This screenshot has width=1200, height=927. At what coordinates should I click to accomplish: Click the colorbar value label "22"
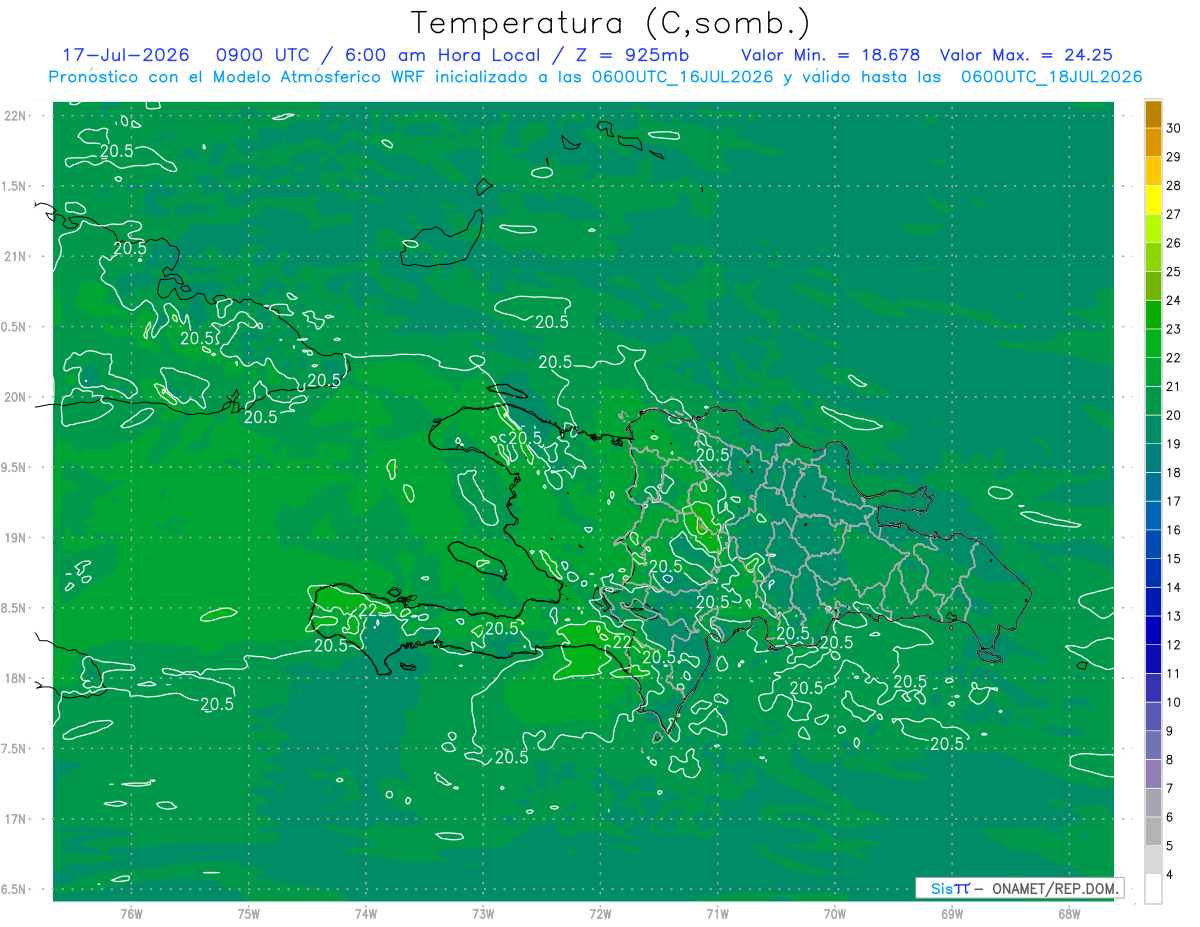(1173, 358)
